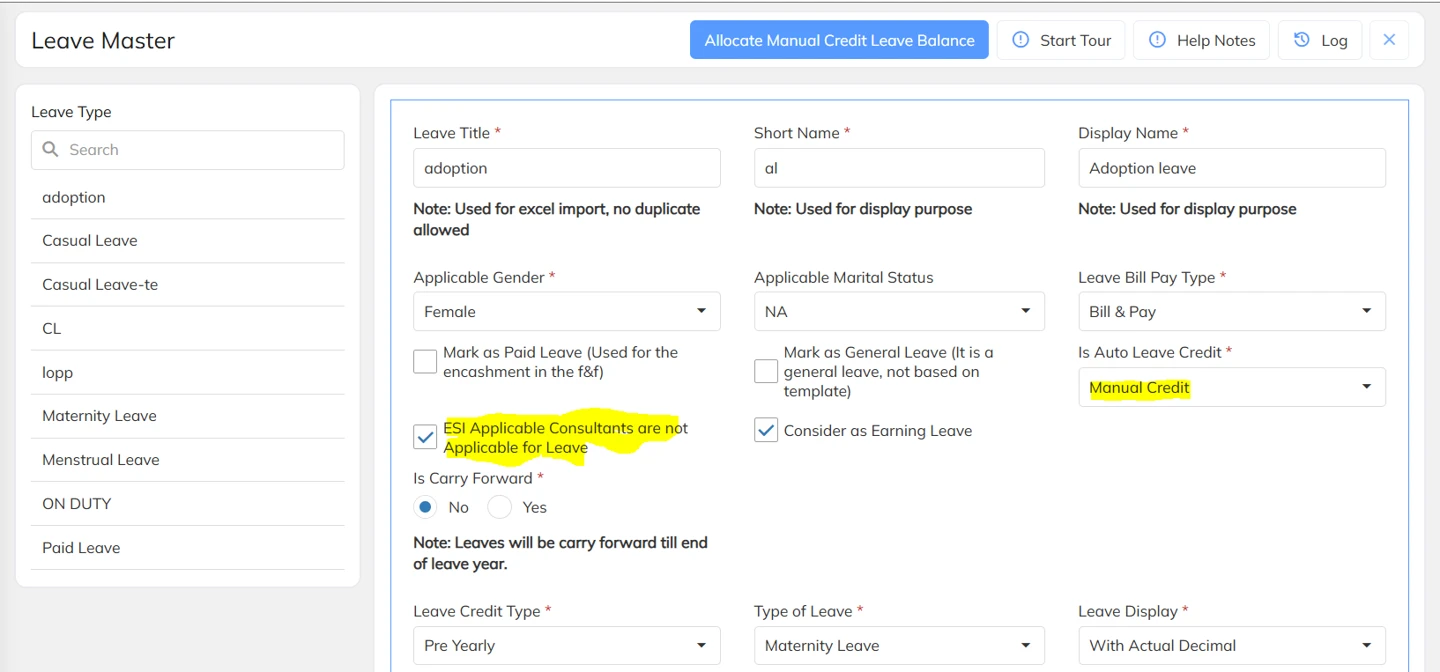
Task: Select No for Is Carry Forward
Action: pyautogui.click(x=426, y=507)
